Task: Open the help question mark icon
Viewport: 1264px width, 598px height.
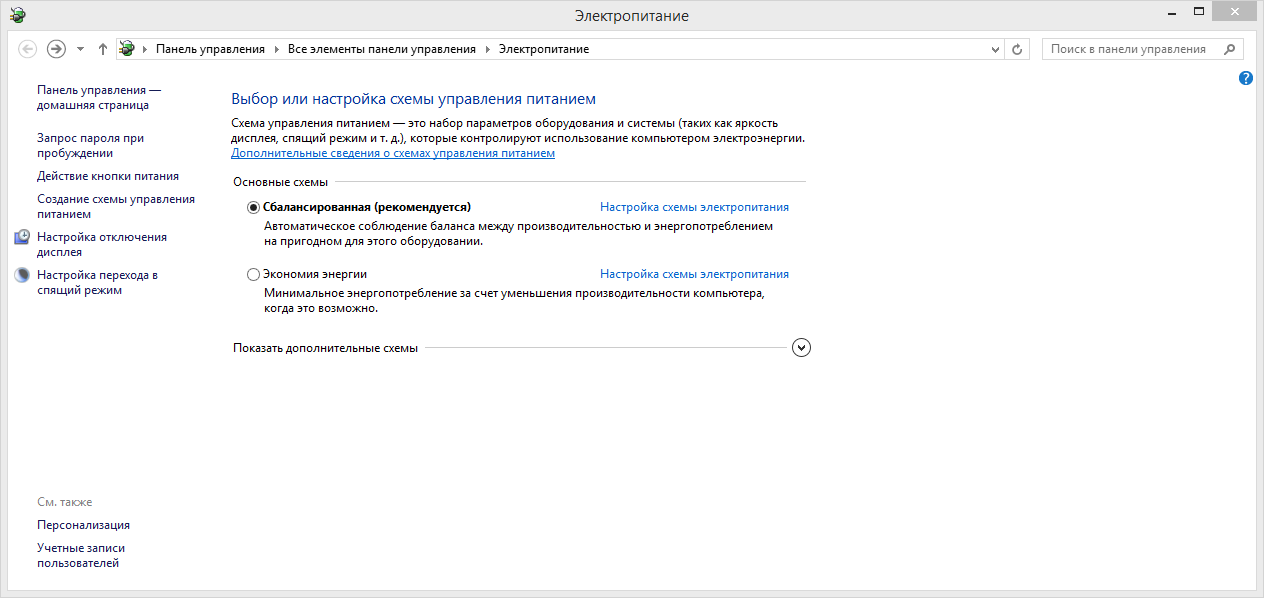Action: coord(1246,78)
